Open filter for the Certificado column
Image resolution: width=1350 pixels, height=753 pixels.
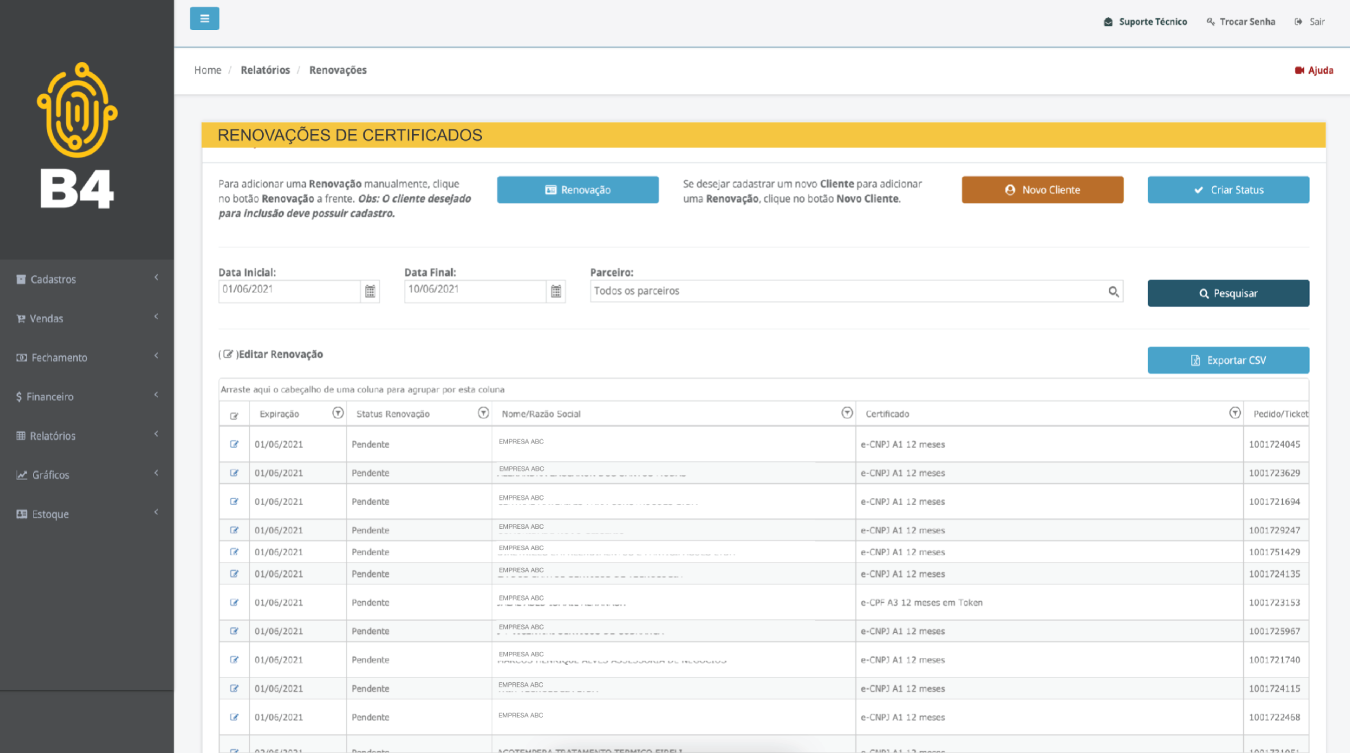coord(1234,413)
